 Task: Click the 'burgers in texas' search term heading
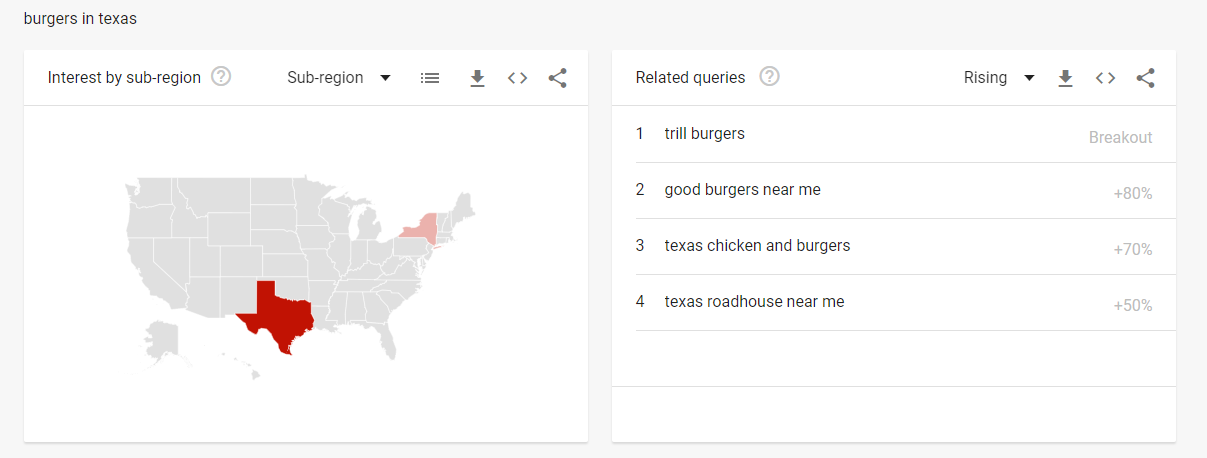(80, 19)
